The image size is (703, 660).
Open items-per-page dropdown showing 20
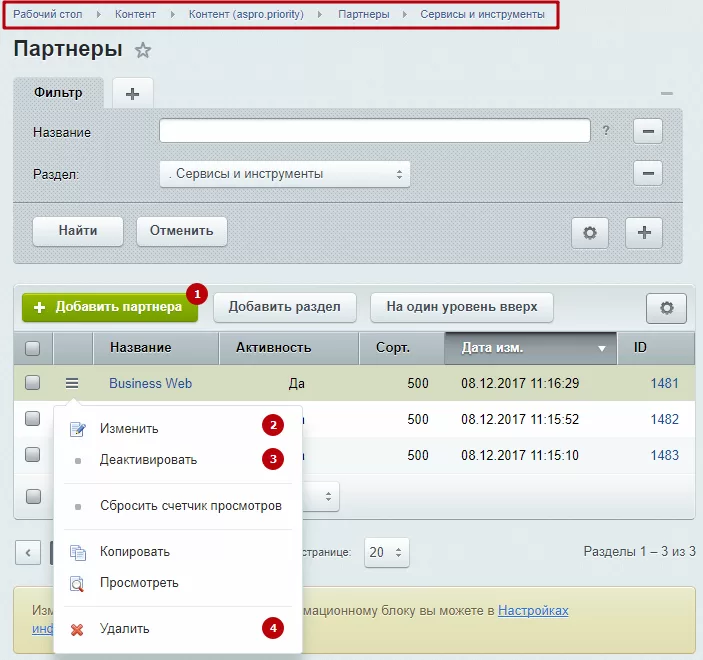386,552
